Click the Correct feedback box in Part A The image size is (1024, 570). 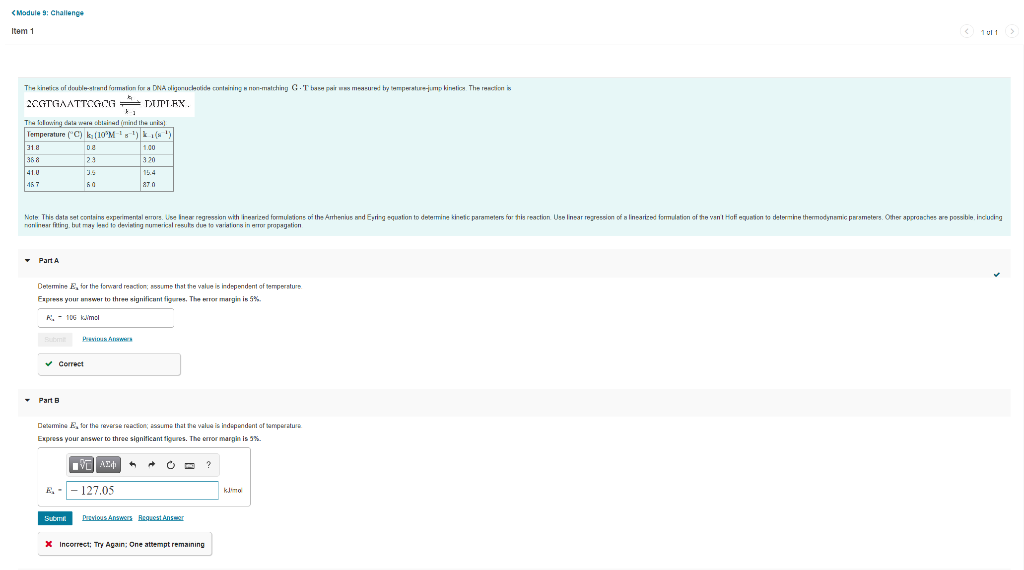(109, 364)
